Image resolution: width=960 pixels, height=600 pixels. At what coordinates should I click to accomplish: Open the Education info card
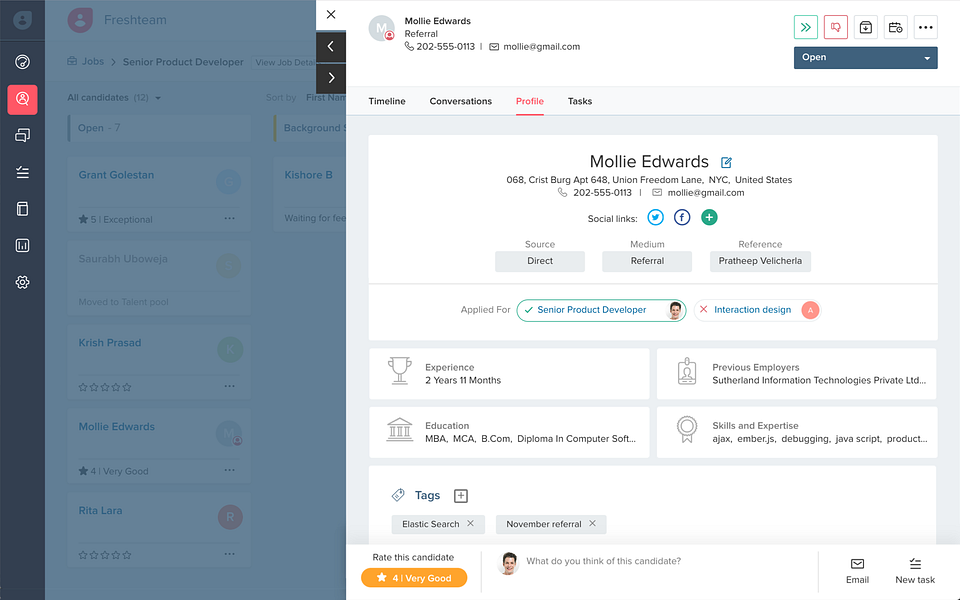(x=509, y=432)
